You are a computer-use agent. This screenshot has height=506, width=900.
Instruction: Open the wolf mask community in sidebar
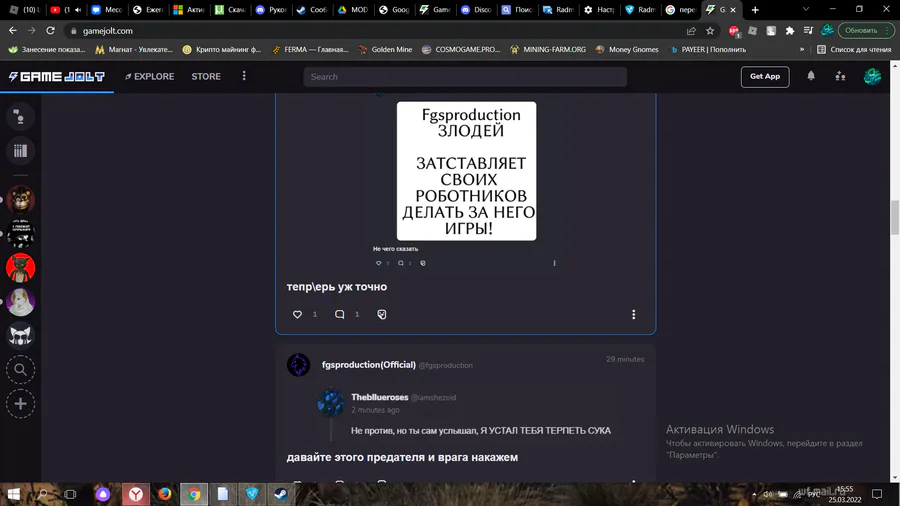pos(20,336)
